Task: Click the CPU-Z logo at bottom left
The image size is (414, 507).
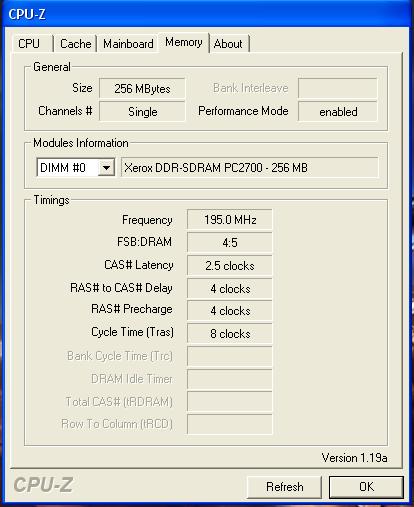Action: coord(43,485)
